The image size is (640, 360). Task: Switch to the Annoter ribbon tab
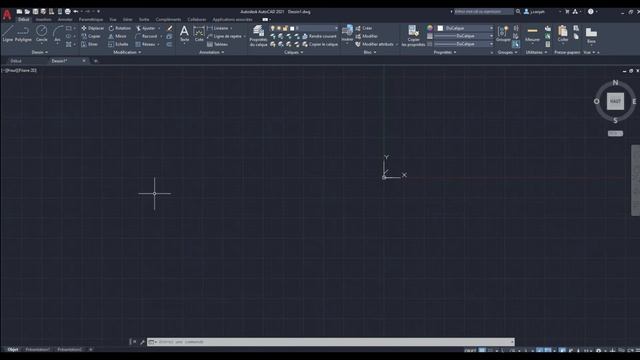65,19
